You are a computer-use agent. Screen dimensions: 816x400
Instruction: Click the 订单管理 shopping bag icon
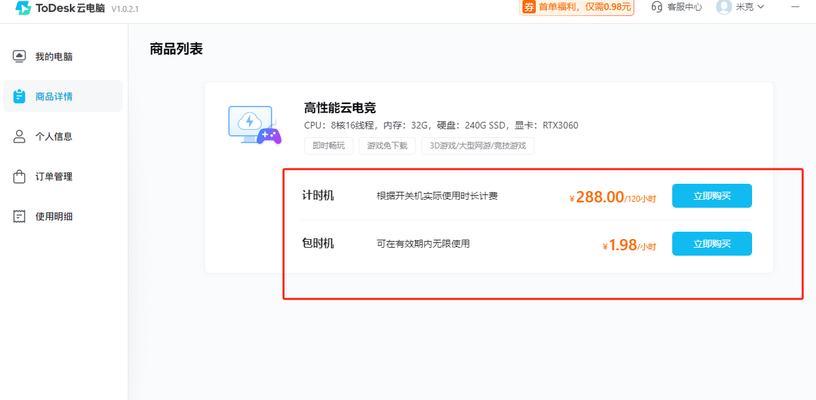19,176
